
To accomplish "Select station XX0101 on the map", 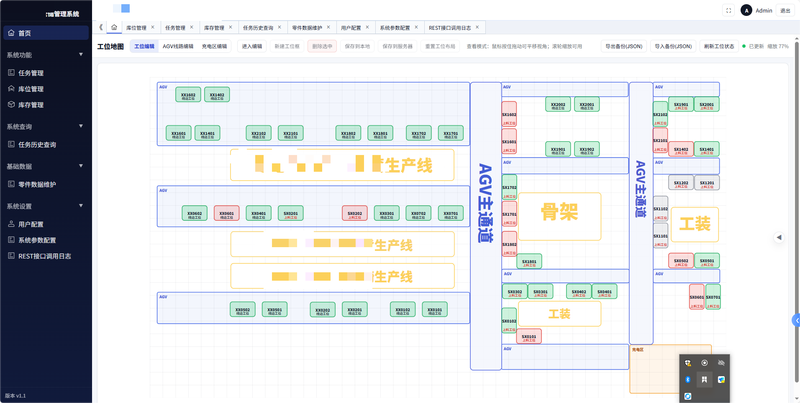I will click(435, 309).
